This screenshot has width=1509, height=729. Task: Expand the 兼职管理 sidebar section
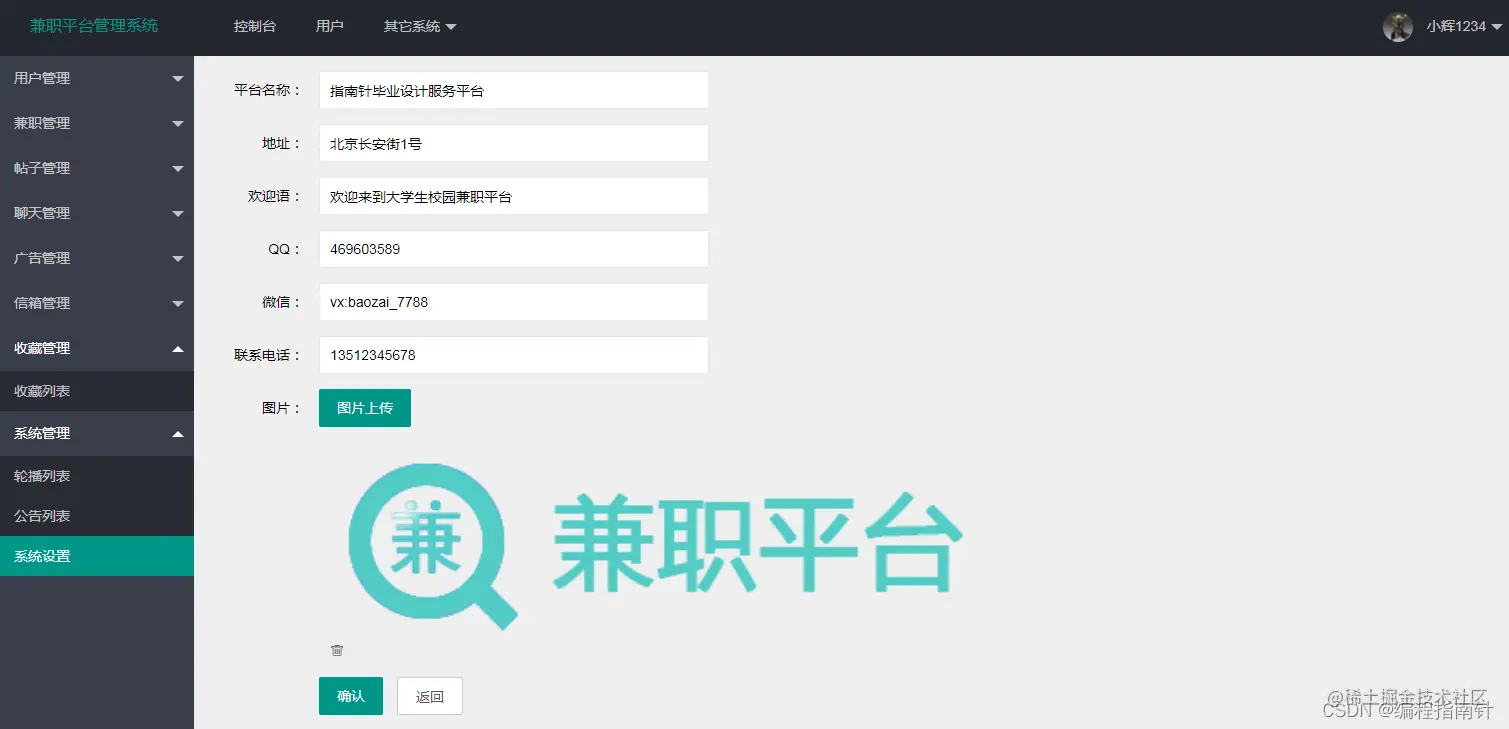pos(97,123)
